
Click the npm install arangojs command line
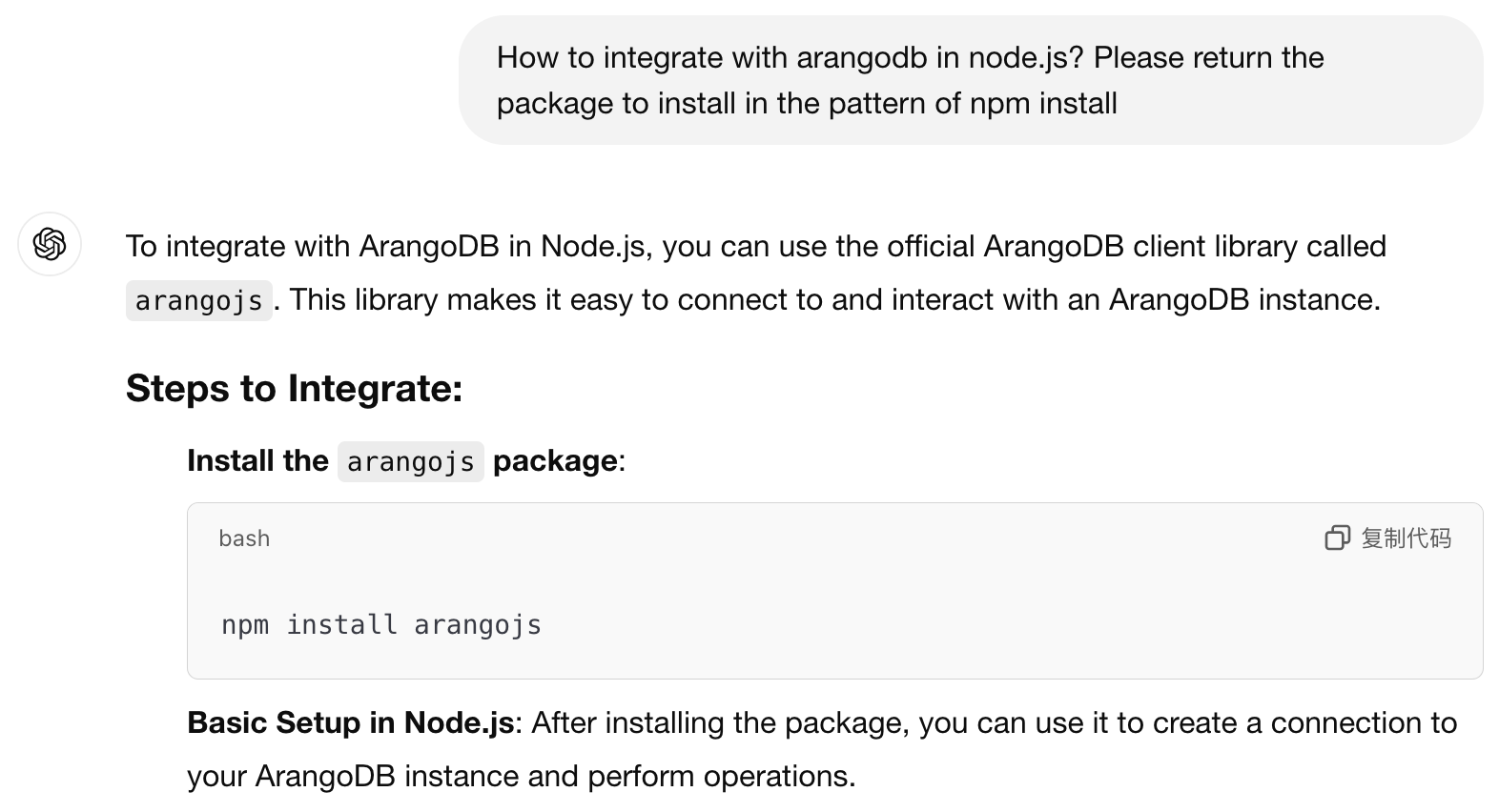381,625
